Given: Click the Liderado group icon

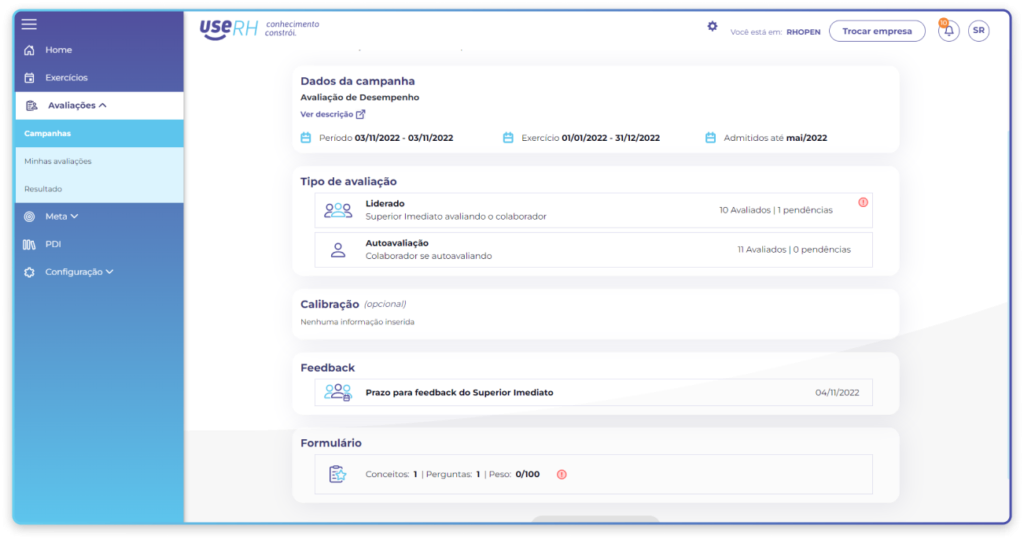Looking at the screenshot, I should tap(338, 210).
